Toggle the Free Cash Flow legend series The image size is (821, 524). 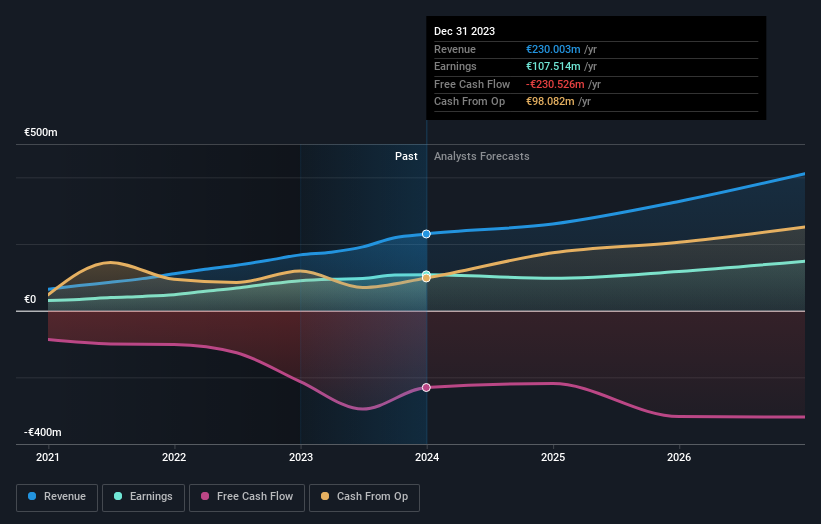(x=247, y=497)
